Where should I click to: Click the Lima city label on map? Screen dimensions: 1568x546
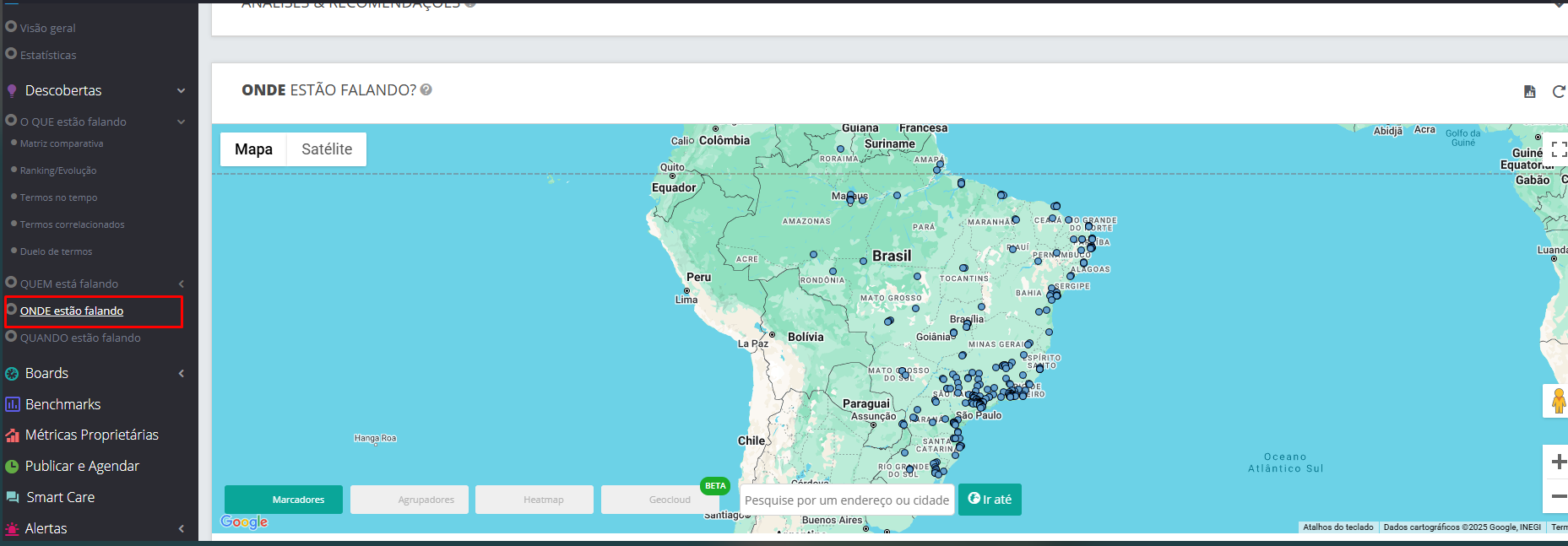pos(686,300)
